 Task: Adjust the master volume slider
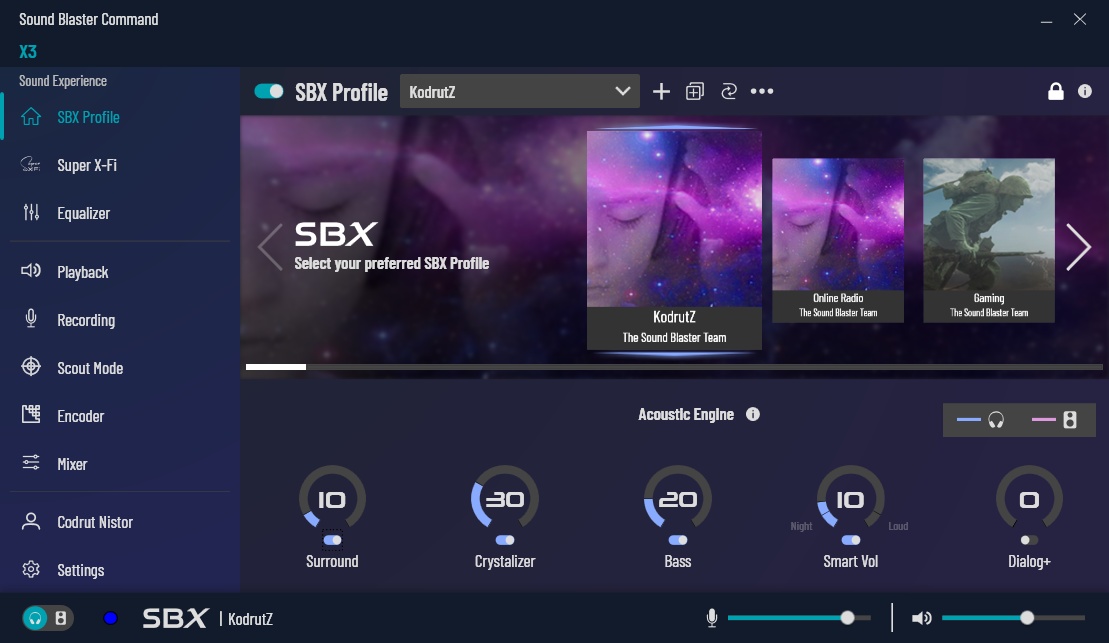[1013, 618]
